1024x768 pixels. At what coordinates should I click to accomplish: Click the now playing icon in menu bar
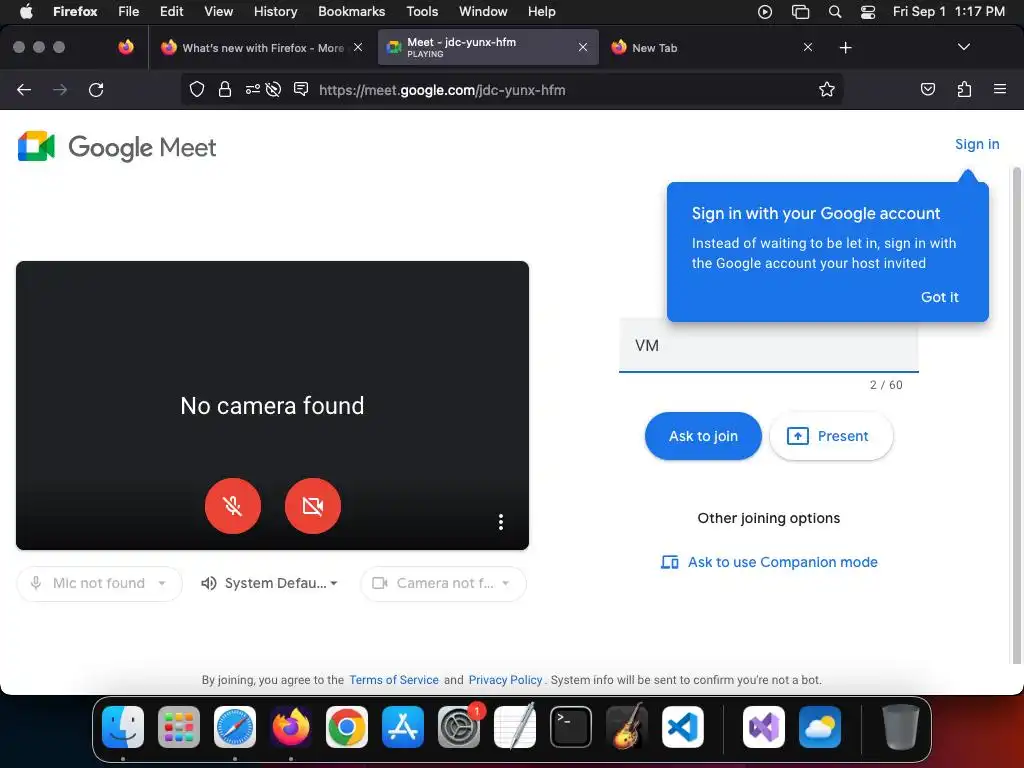[x=765, y=12]
